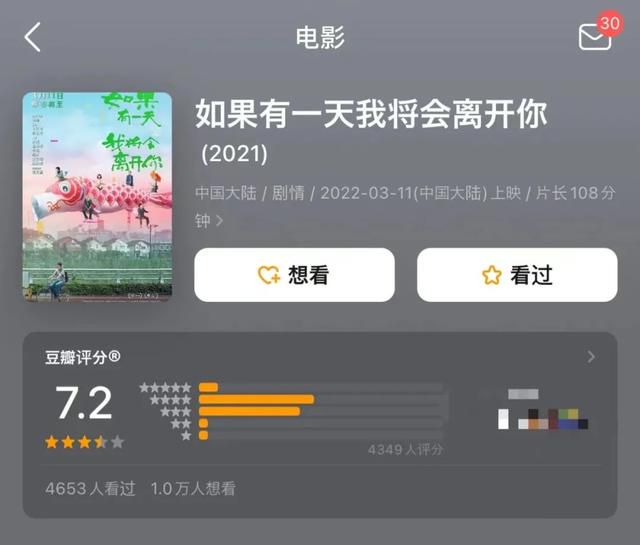Viewport: 640px width, 545px height.
Task: Tap the heart-plus icon on 想看
Action: (269, 275)
